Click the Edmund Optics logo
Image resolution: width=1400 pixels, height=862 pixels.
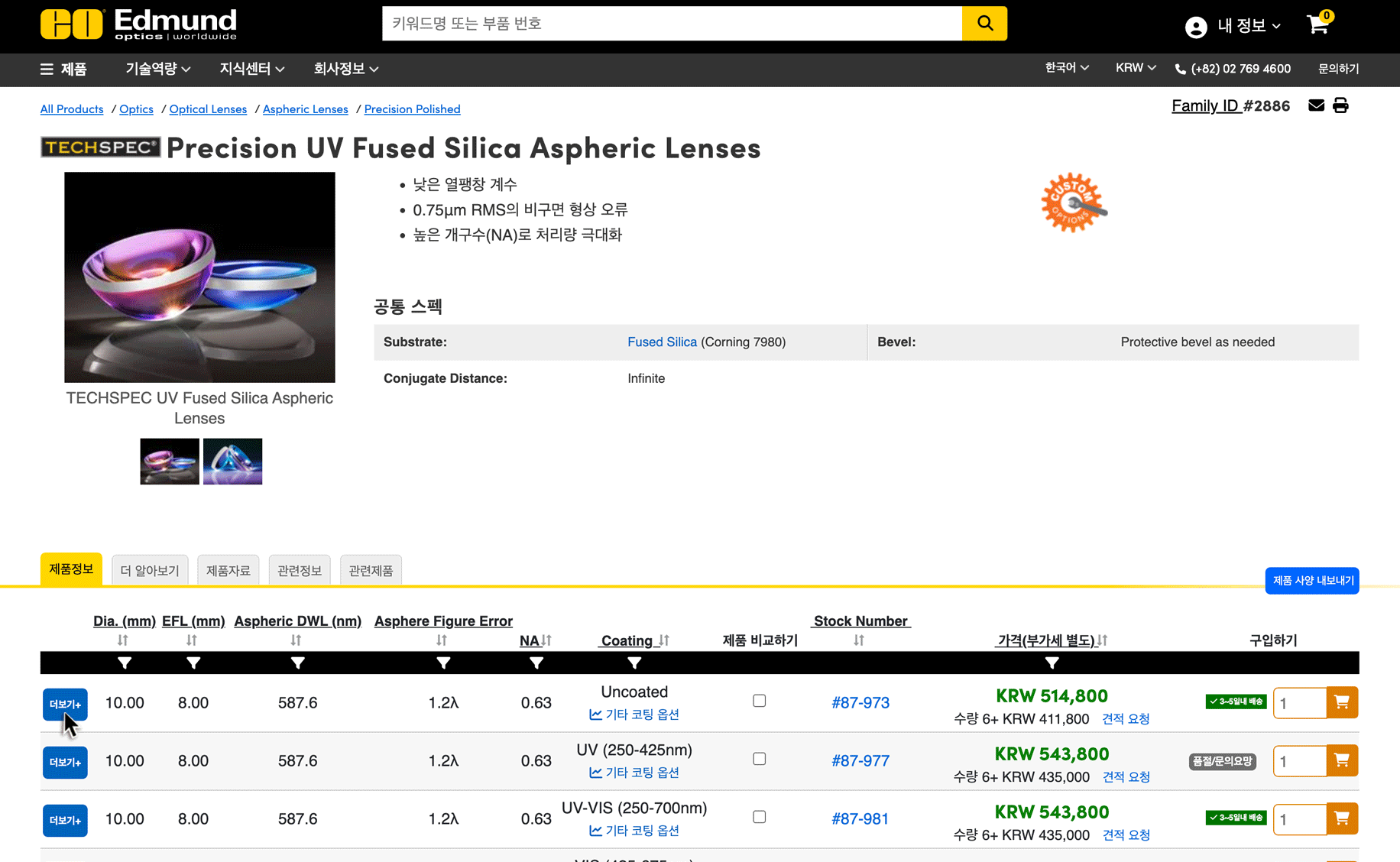(139, 24)
